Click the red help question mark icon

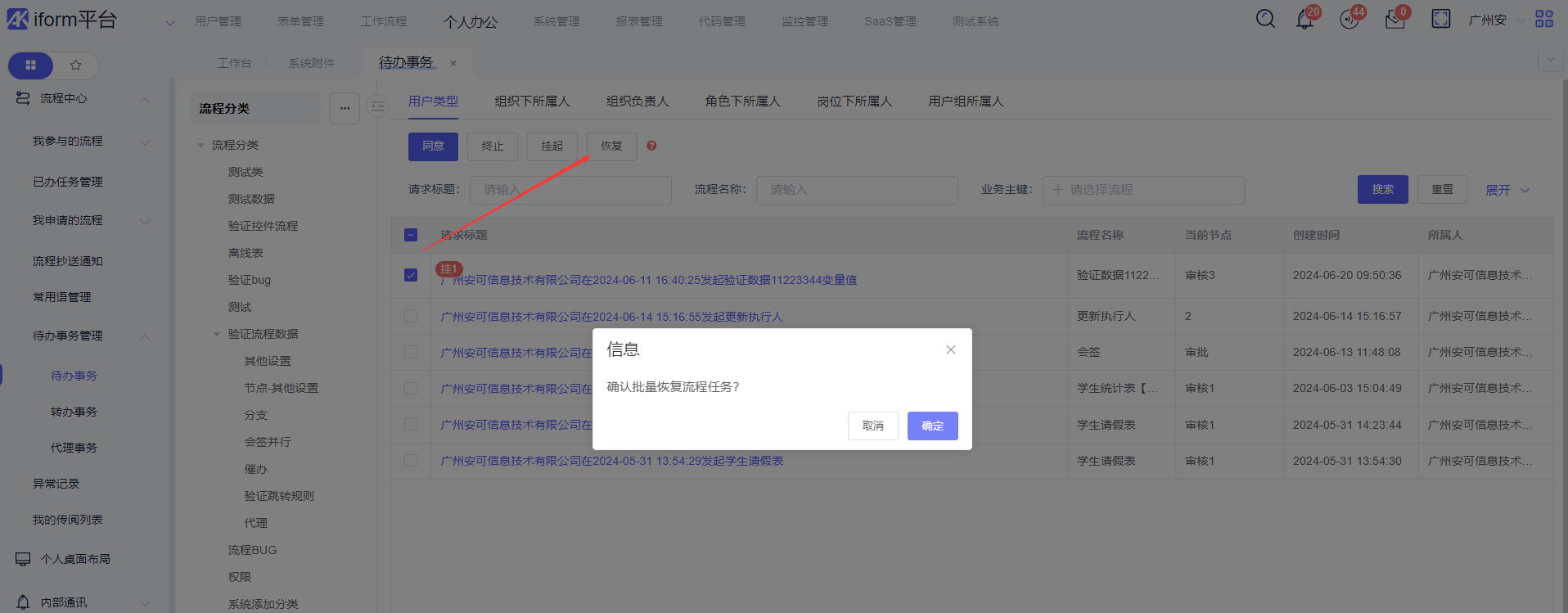tap(651, 146)
